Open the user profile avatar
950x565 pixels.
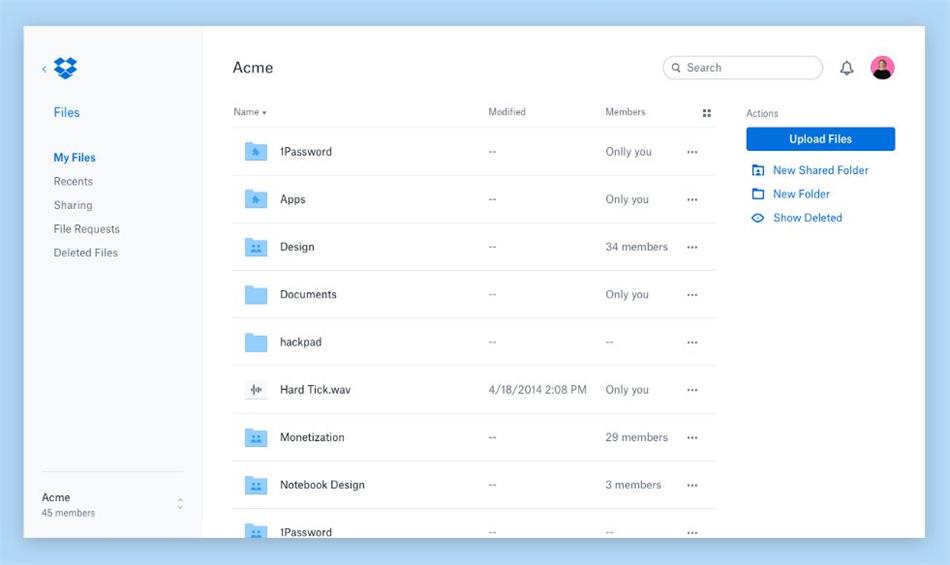882,67
